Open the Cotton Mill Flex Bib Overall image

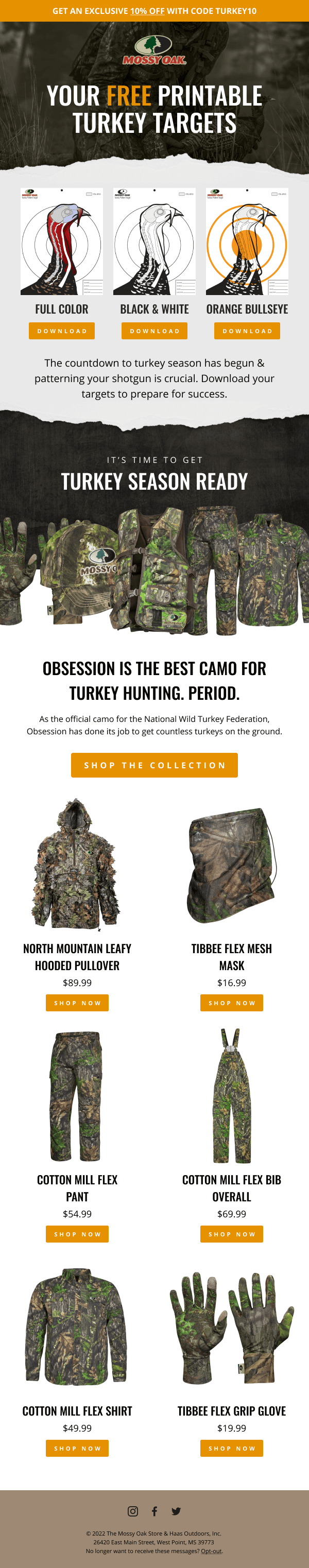click(x=232, y=1096)
